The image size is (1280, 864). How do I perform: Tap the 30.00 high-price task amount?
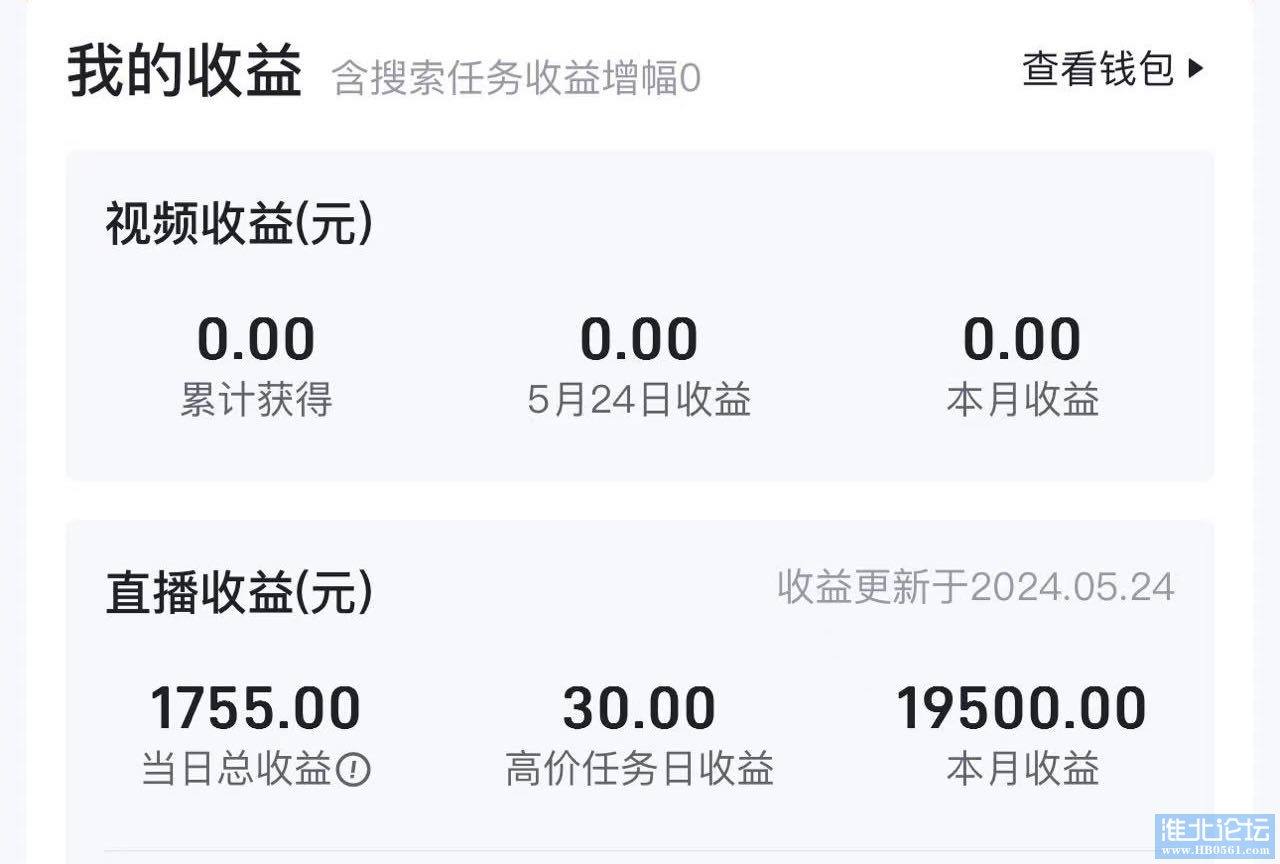click(639, 708)
